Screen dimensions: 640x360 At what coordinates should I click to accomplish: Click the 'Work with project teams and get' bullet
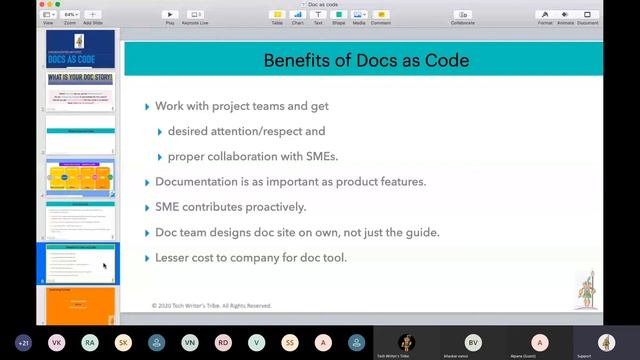(242, 106)
